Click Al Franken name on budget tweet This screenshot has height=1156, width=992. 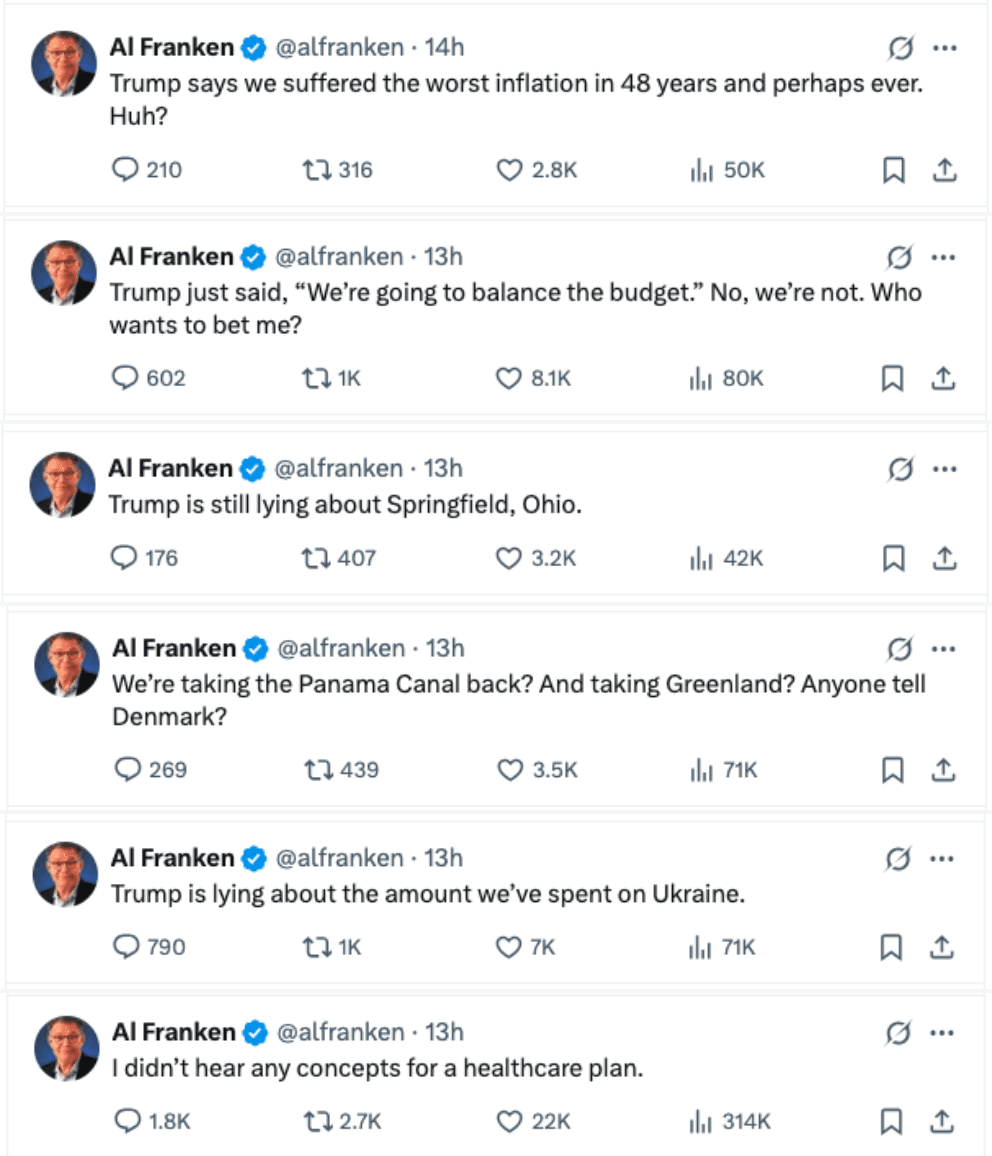171,257
